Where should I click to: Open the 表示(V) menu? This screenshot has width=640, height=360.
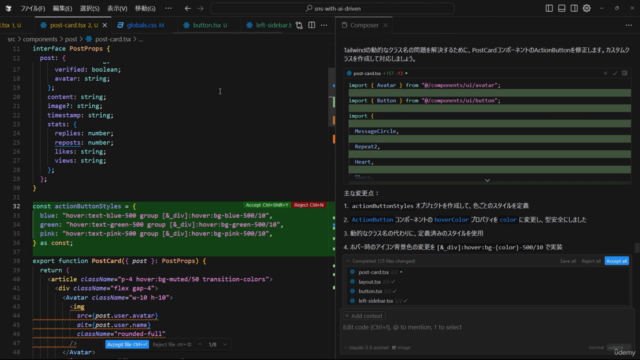pos(117,8)
